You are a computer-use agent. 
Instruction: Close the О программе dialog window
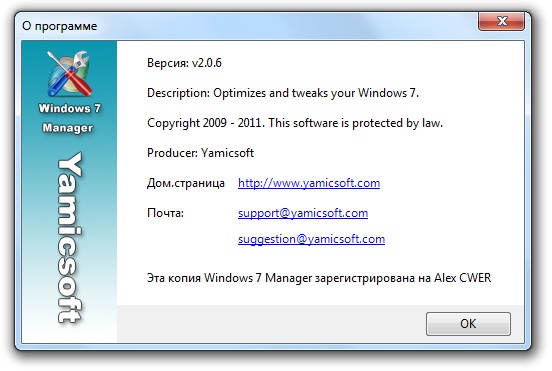(502, 21)
